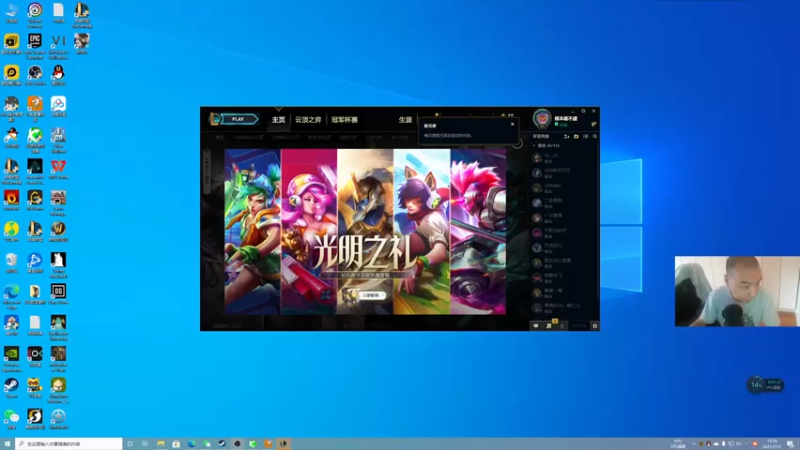Select the WPS Office desktop icon

[x=58, y=169]
